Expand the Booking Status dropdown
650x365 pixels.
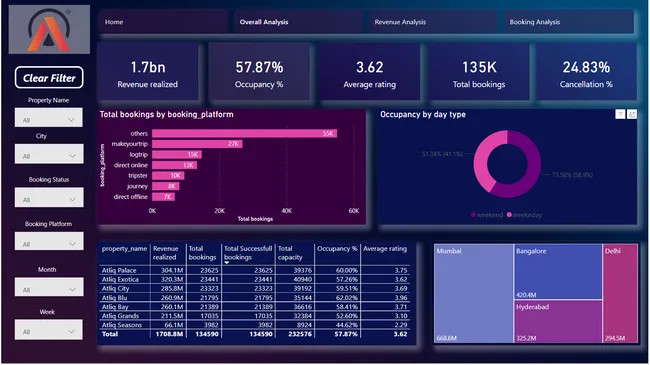tap(49, 197)
